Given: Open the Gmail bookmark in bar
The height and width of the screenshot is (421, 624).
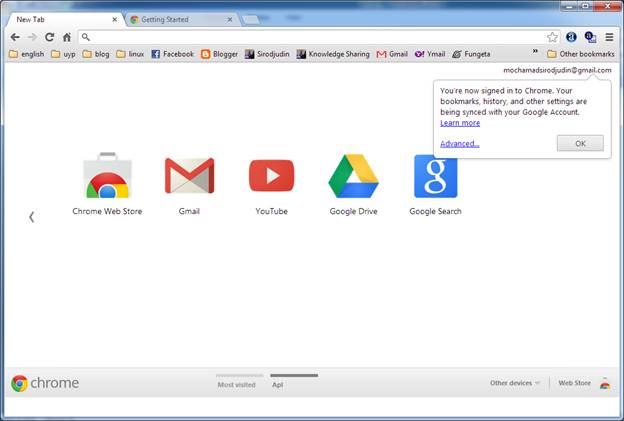Looking at the screenshot, I should [392, 54].
